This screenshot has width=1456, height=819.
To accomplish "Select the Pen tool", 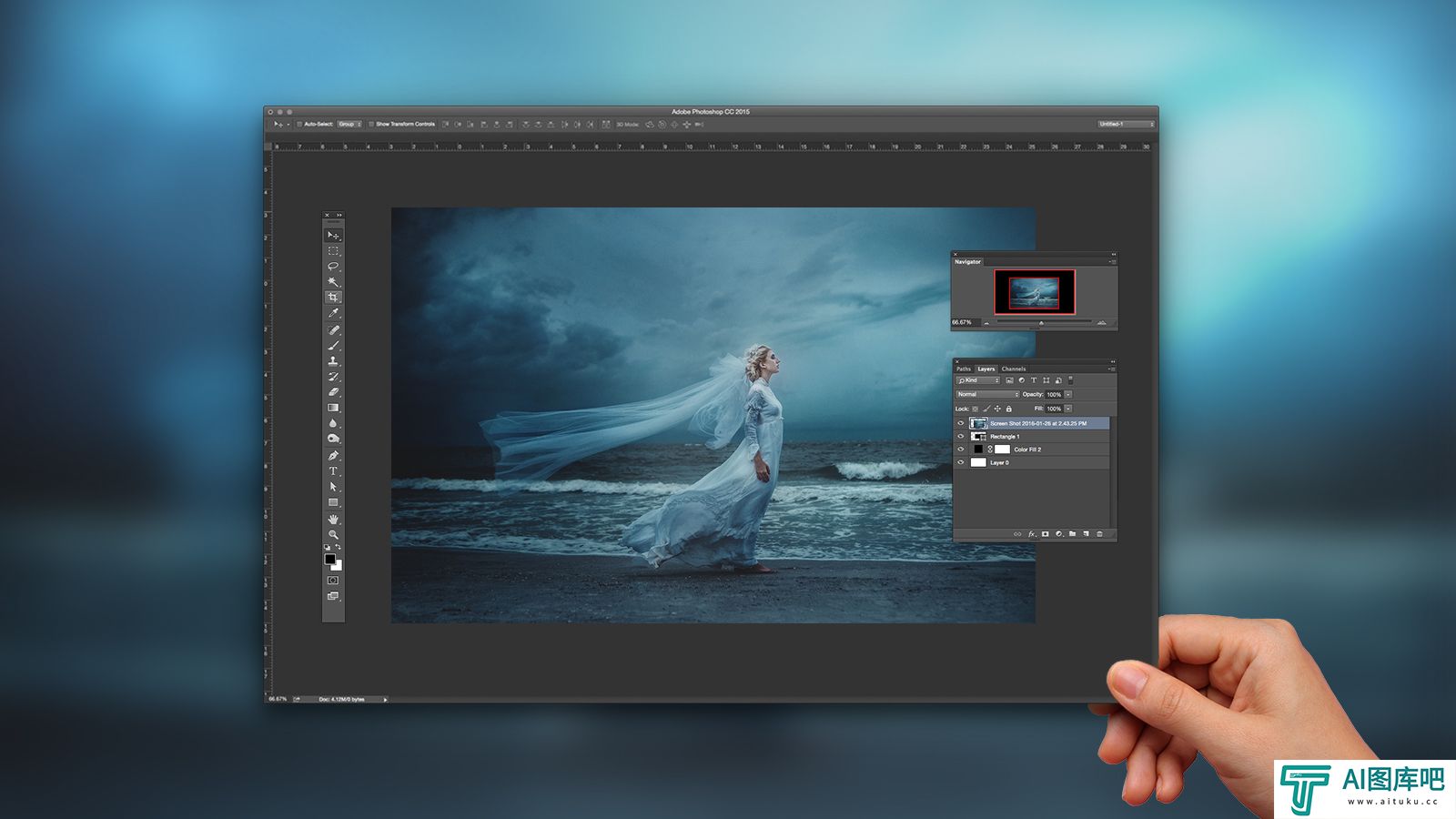I will [333, 455].
